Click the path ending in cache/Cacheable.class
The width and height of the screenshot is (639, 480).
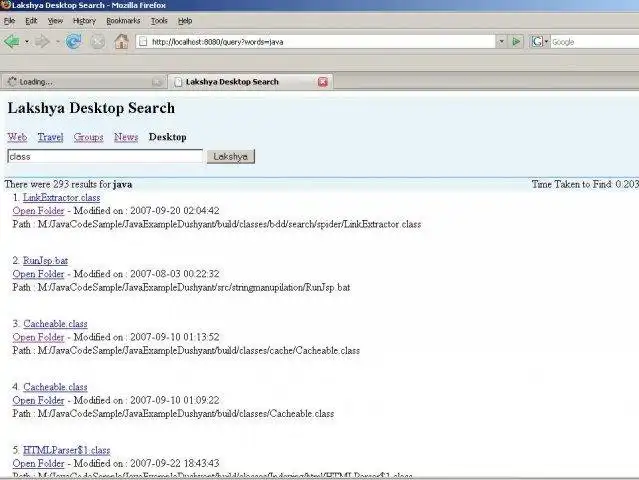[186, 351]
